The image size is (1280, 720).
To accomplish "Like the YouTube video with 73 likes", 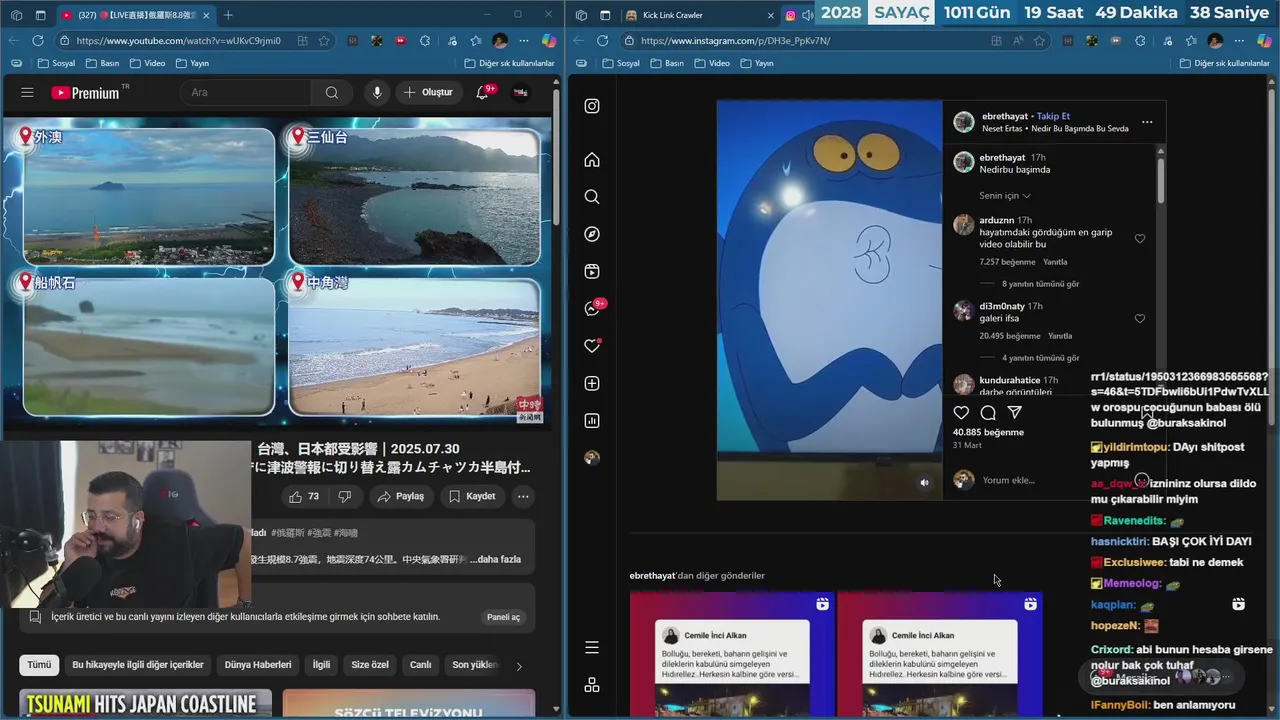I will coord(304,496).
